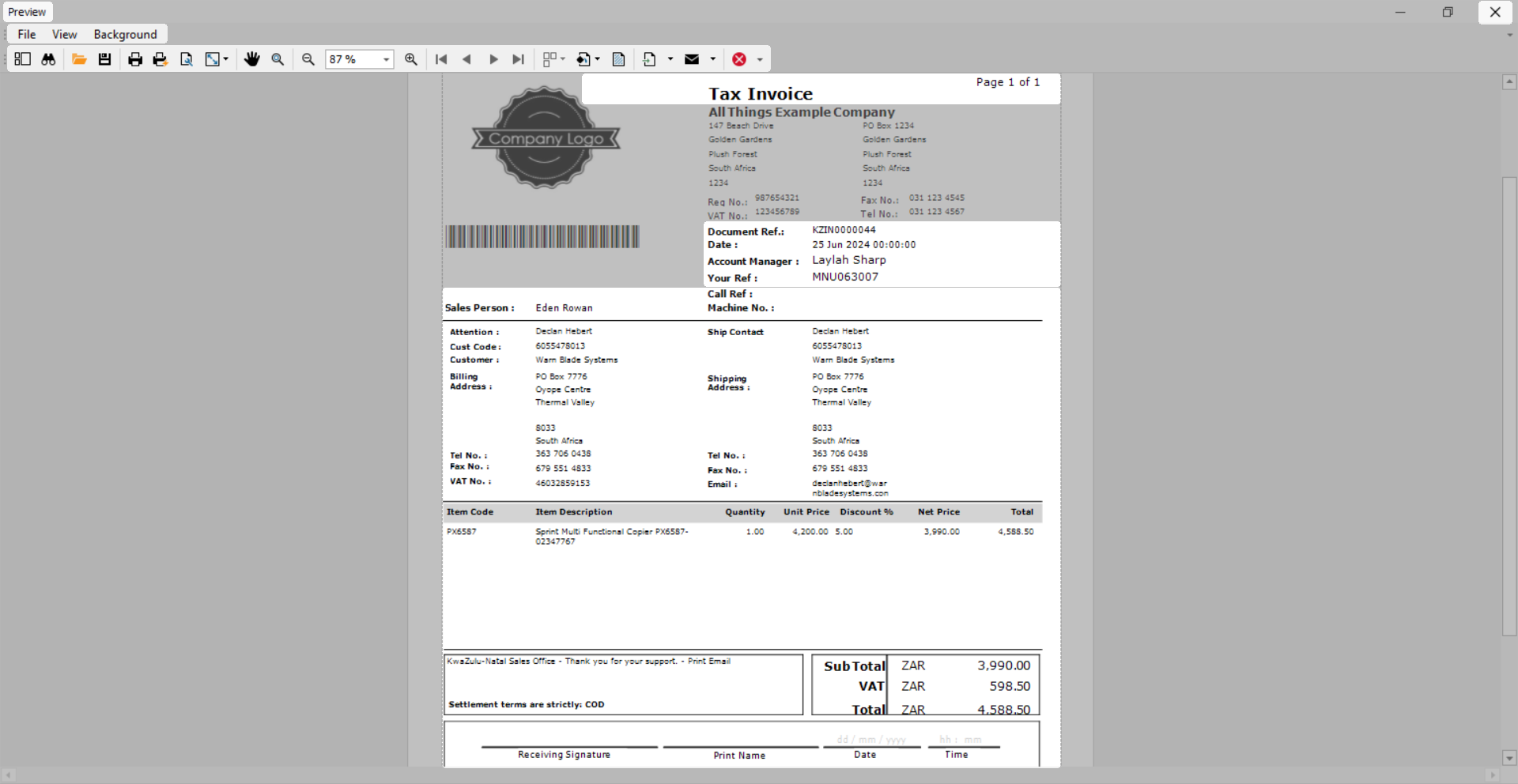
Task: Click the Company Logo image
Action: pos(546,138)
